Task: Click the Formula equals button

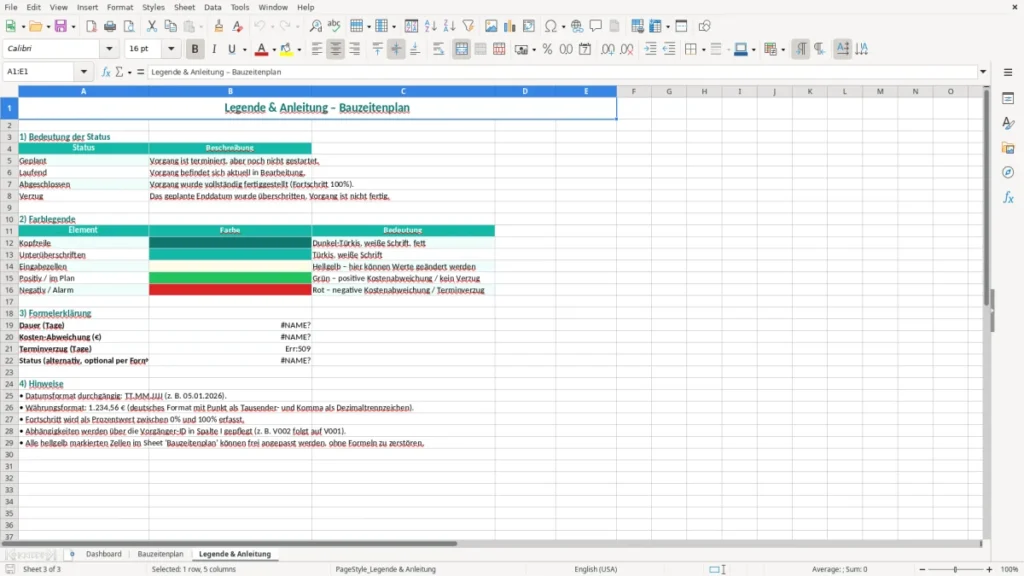Action: tap(140, 72)
